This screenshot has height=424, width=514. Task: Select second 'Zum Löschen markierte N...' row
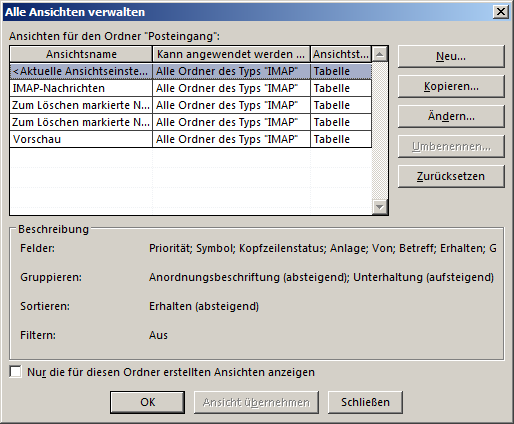click(191, 122)
